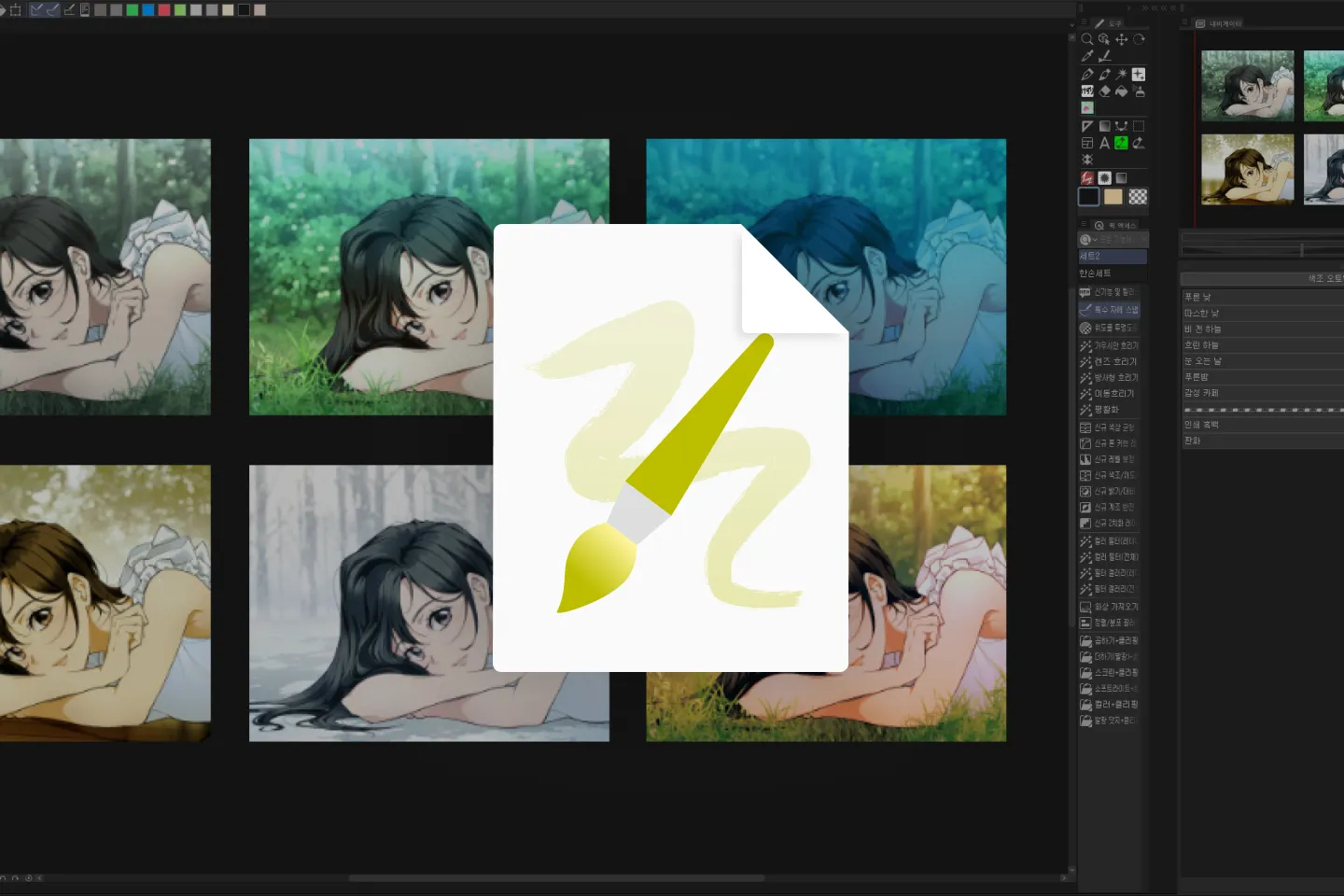Select the Eraser tool
The height and width of the screenshot is (896, 1344).
click(x=1104, y=91)
